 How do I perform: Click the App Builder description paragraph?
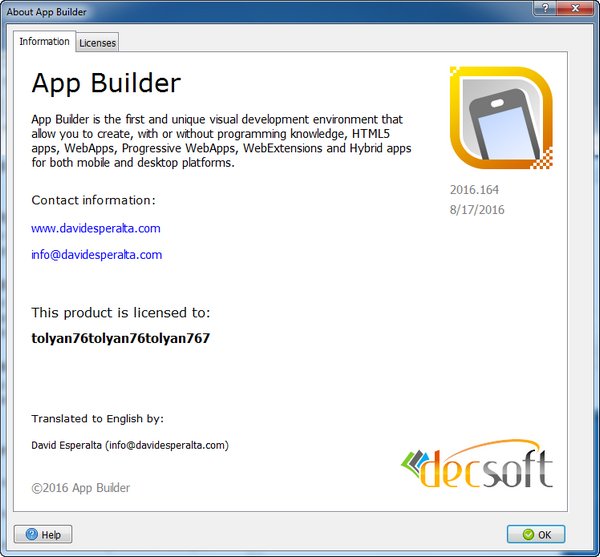tap(221, 141)
